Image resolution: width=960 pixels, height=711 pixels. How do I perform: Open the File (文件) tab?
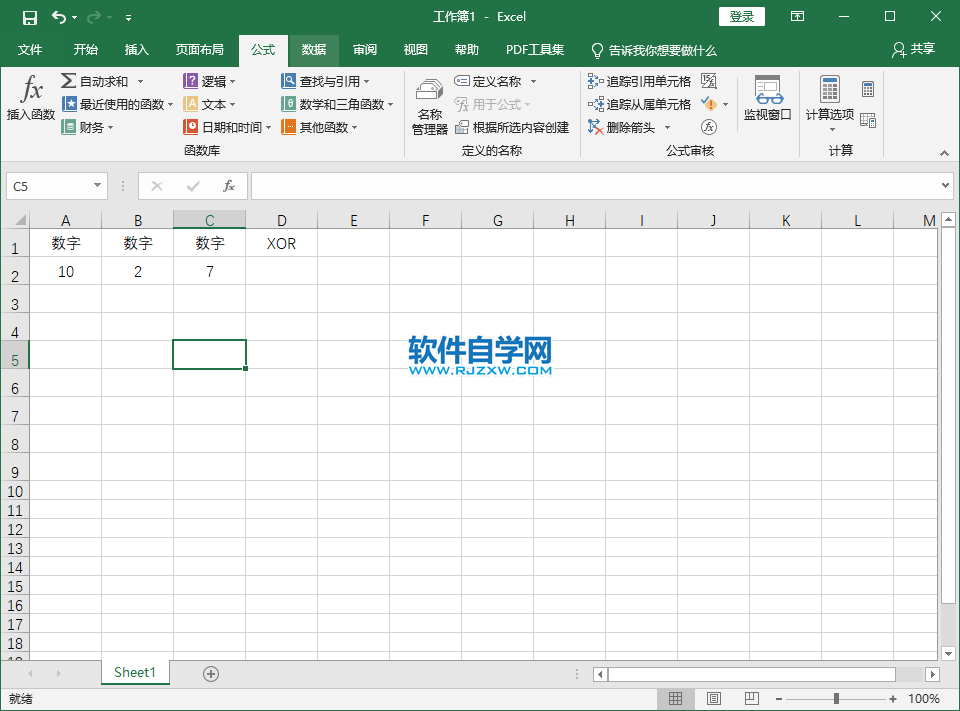pos(30,50)
